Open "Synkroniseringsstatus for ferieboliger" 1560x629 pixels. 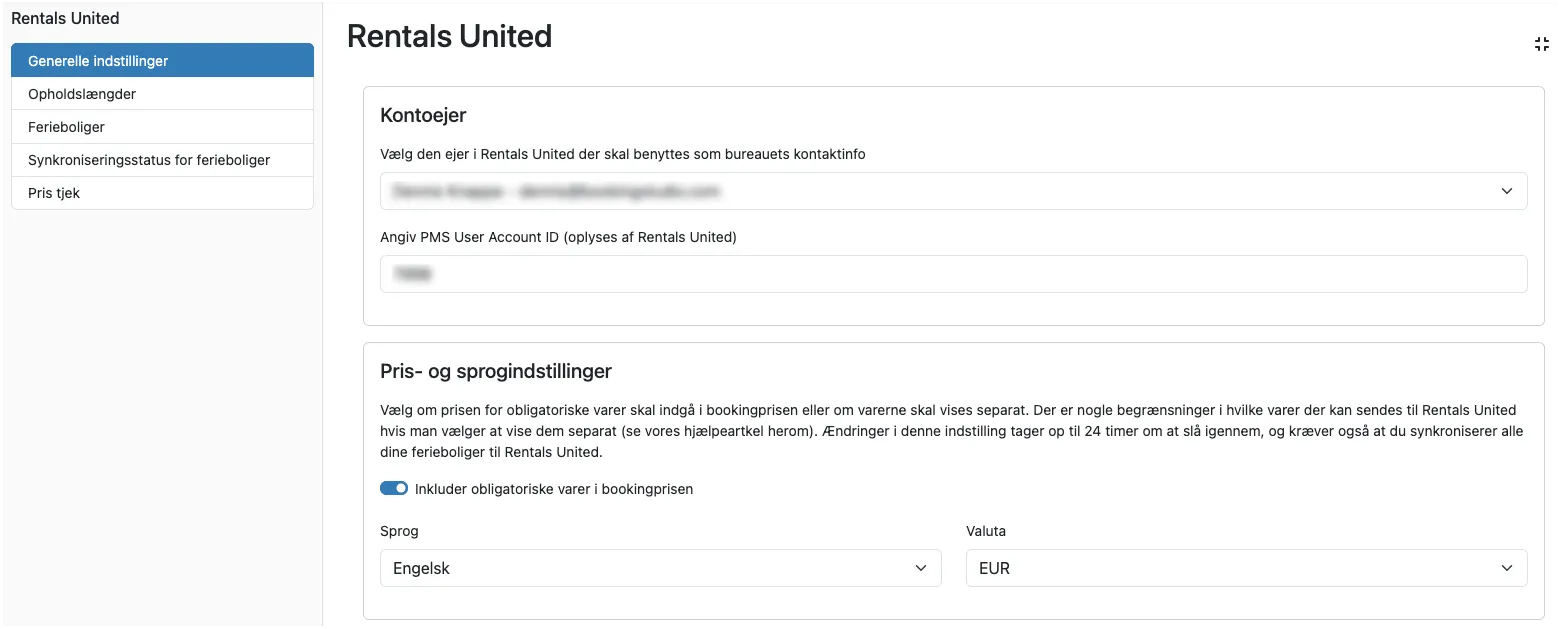pos(147,159)
